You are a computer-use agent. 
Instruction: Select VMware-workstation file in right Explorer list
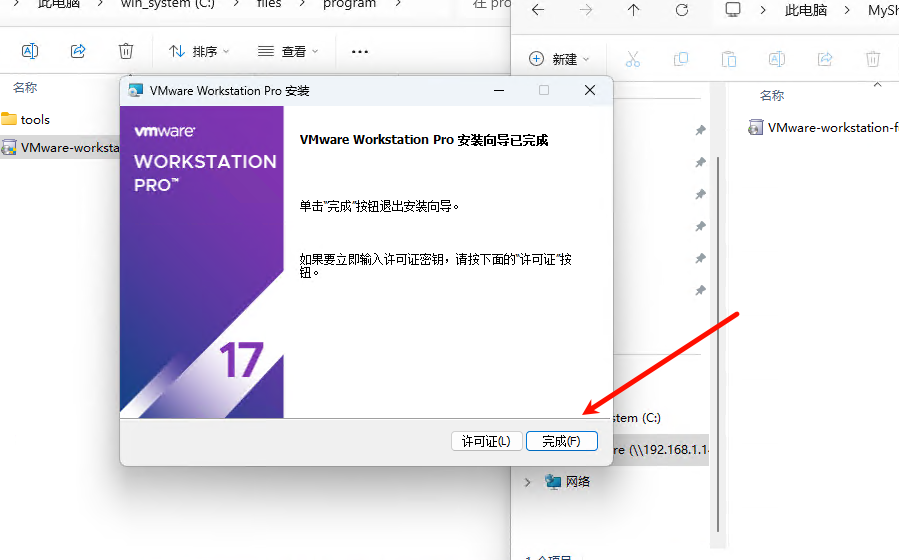[x=823, y=127]
